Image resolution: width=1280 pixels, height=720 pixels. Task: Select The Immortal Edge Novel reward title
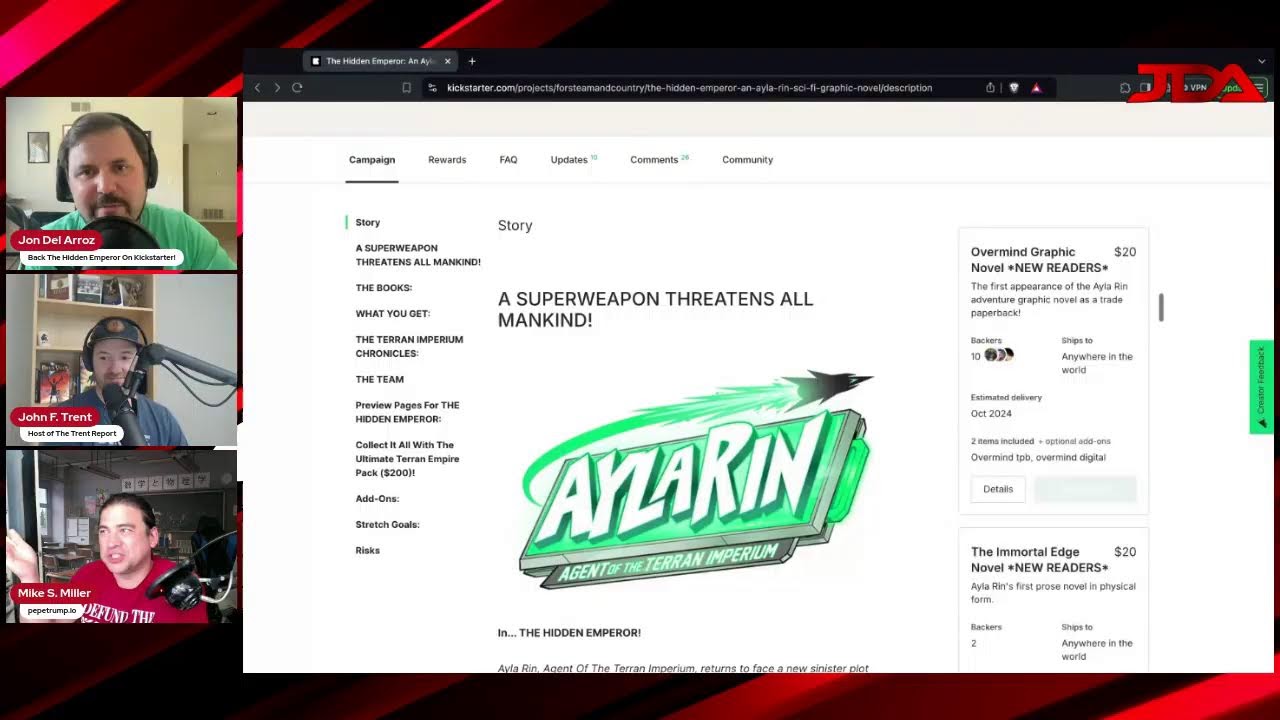click(1039, 560)
